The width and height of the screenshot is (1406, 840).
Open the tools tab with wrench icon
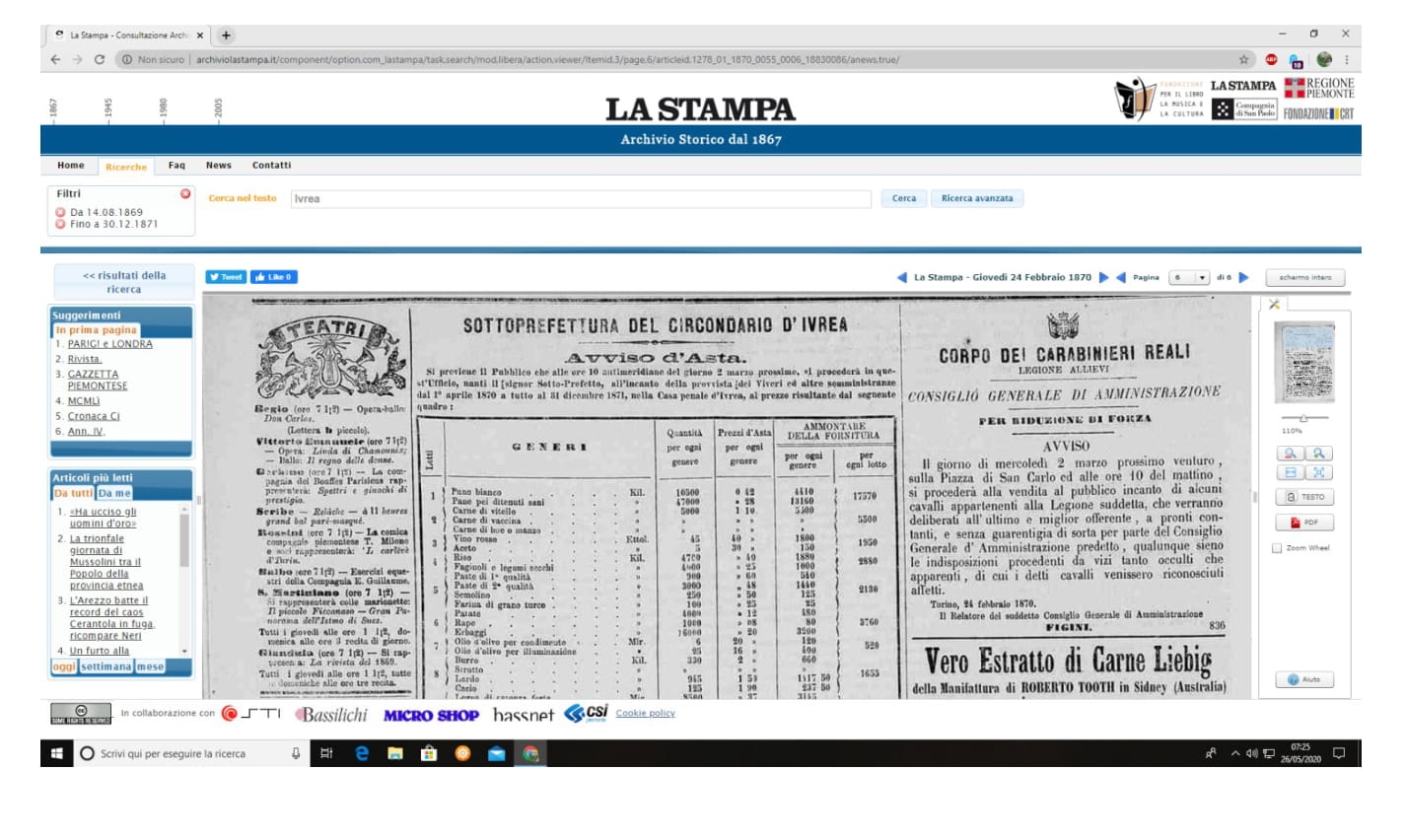pos(1274,305)
